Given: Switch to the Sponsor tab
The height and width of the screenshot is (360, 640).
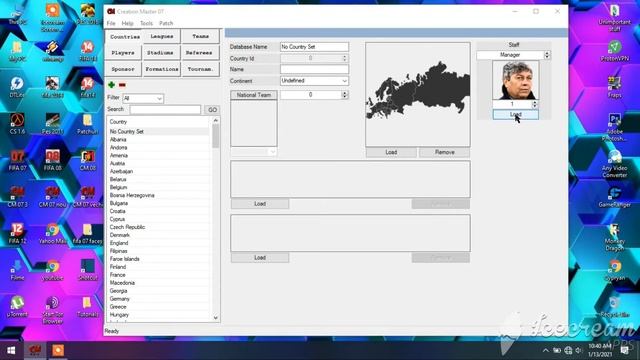Looking at the screenshot, I should point(123,69).
